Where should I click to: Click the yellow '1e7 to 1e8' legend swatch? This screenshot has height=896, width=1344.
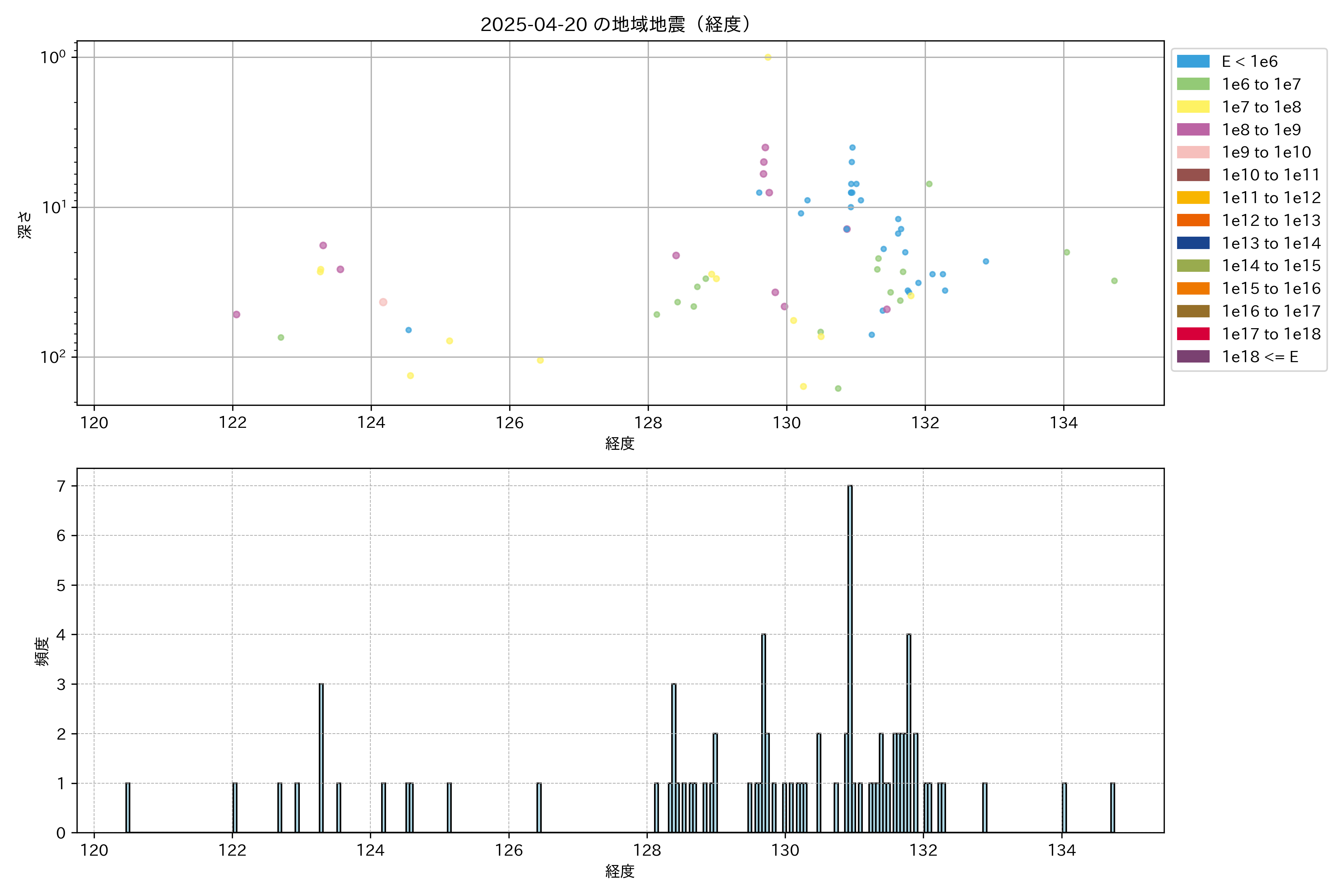tap(1193, 107)
